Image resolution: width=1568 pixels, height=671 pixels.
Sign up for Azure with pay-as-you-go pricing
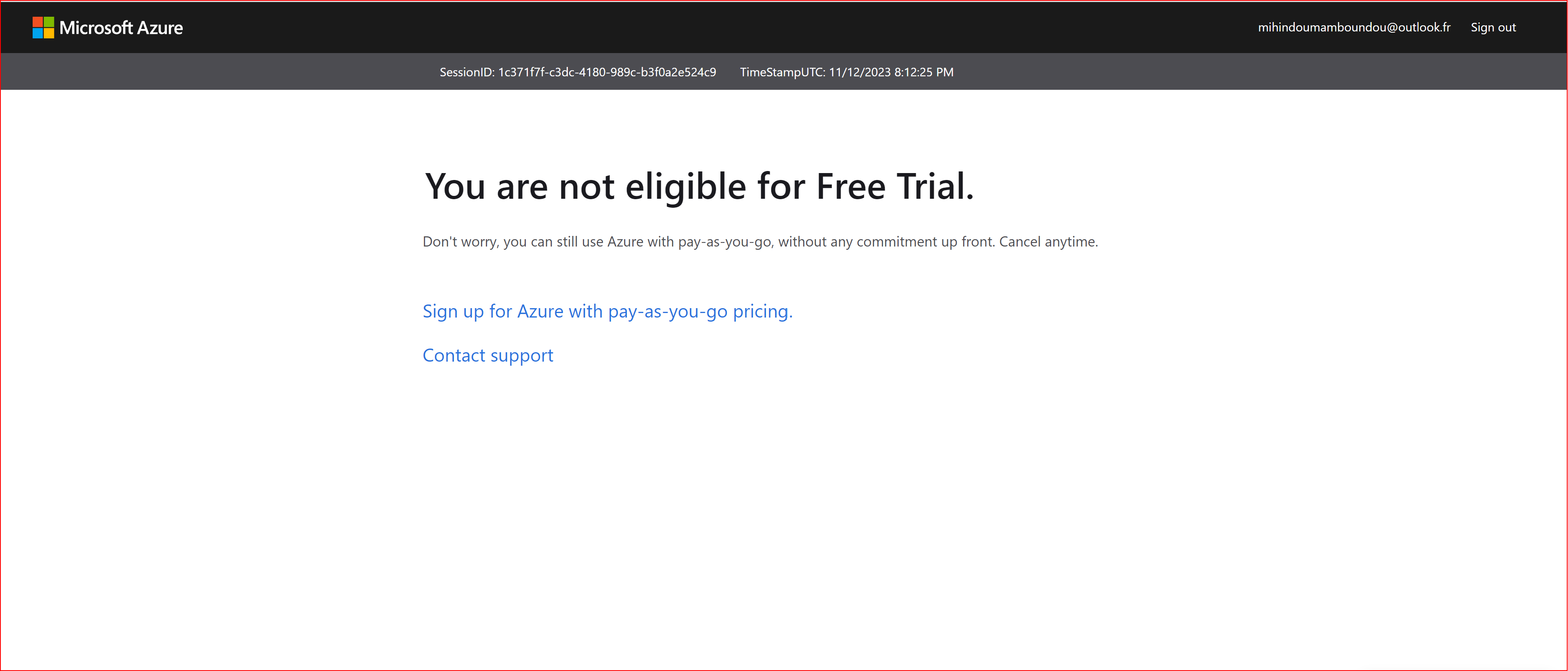tap(607, 311)
